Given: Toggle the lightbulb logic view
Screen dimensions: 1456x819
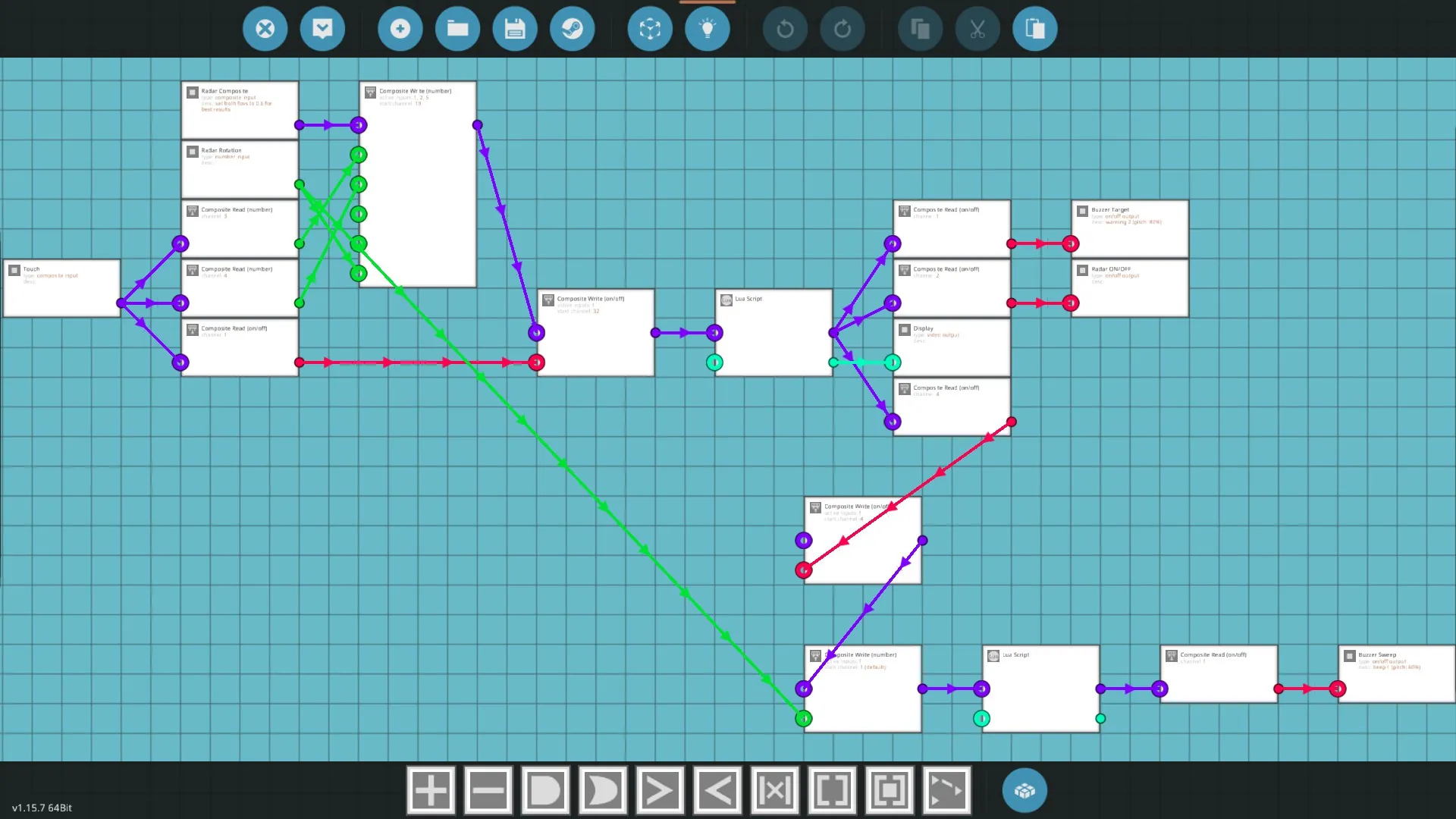Looking at the screenshot, I should [x=708, y=29].
